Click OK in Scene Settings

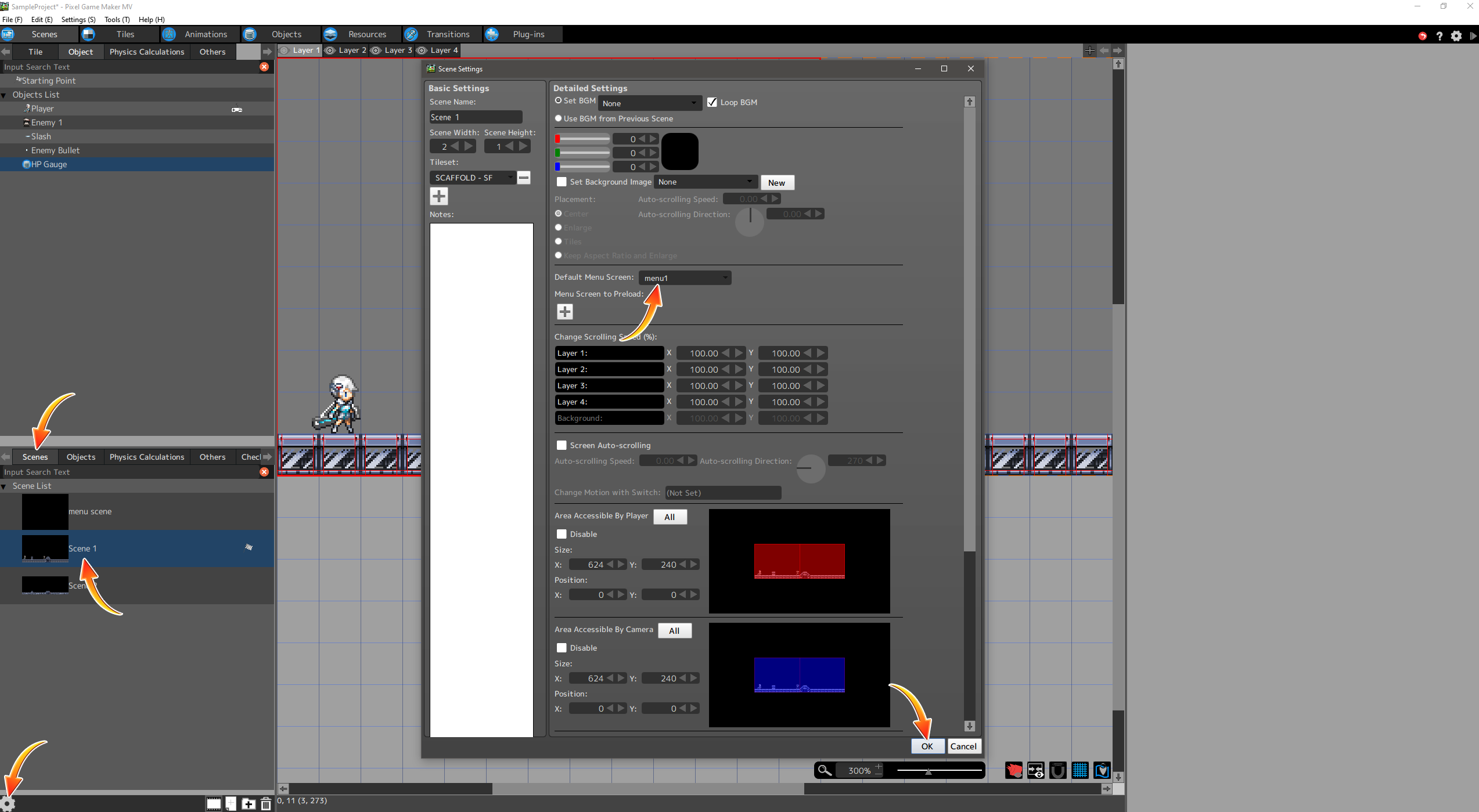[x=927, y=746]
